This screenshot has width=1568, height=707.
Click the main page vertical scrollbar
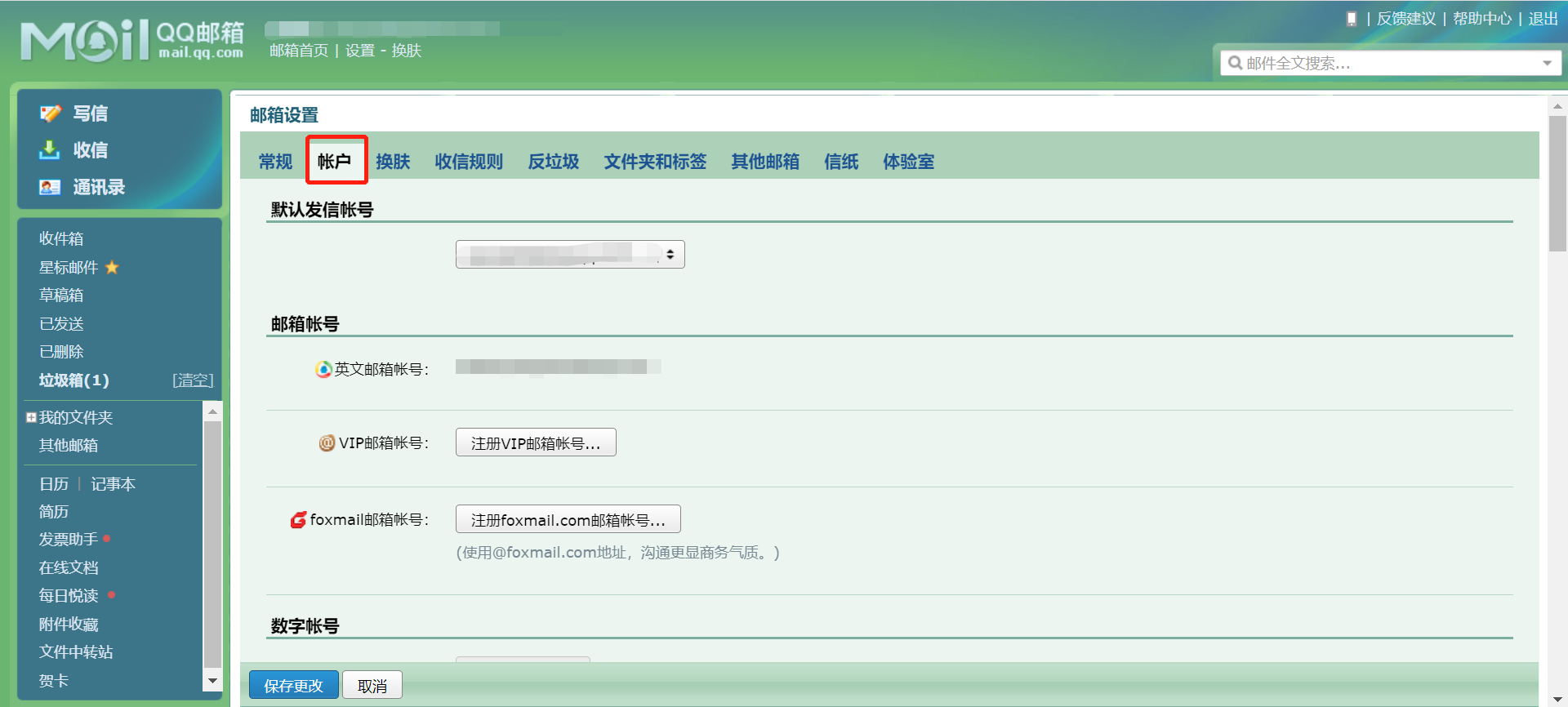[x=1557, y=184]
